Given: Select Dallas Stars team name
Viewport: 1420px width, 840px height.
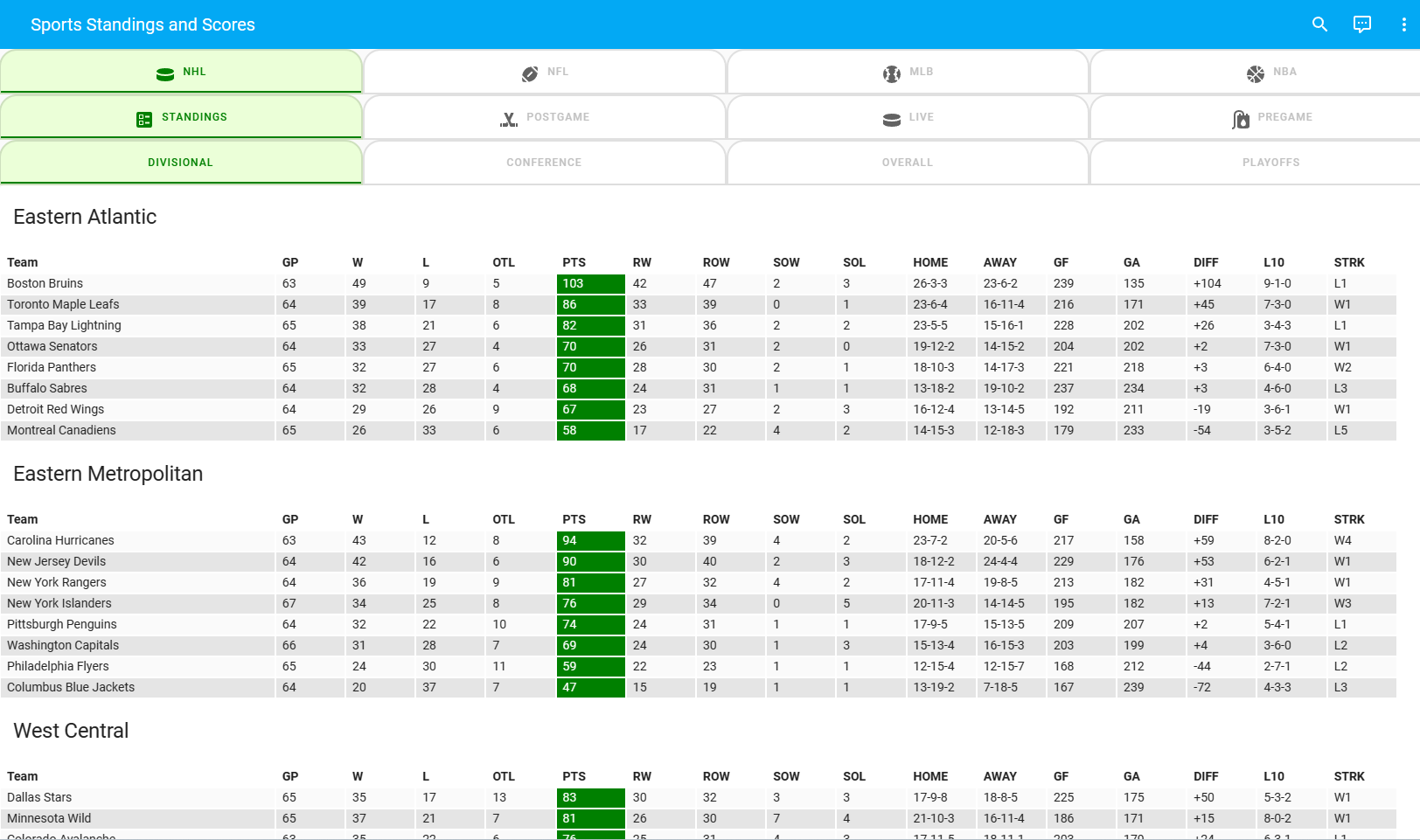Looking at the screenshot, I should (39, 797).
